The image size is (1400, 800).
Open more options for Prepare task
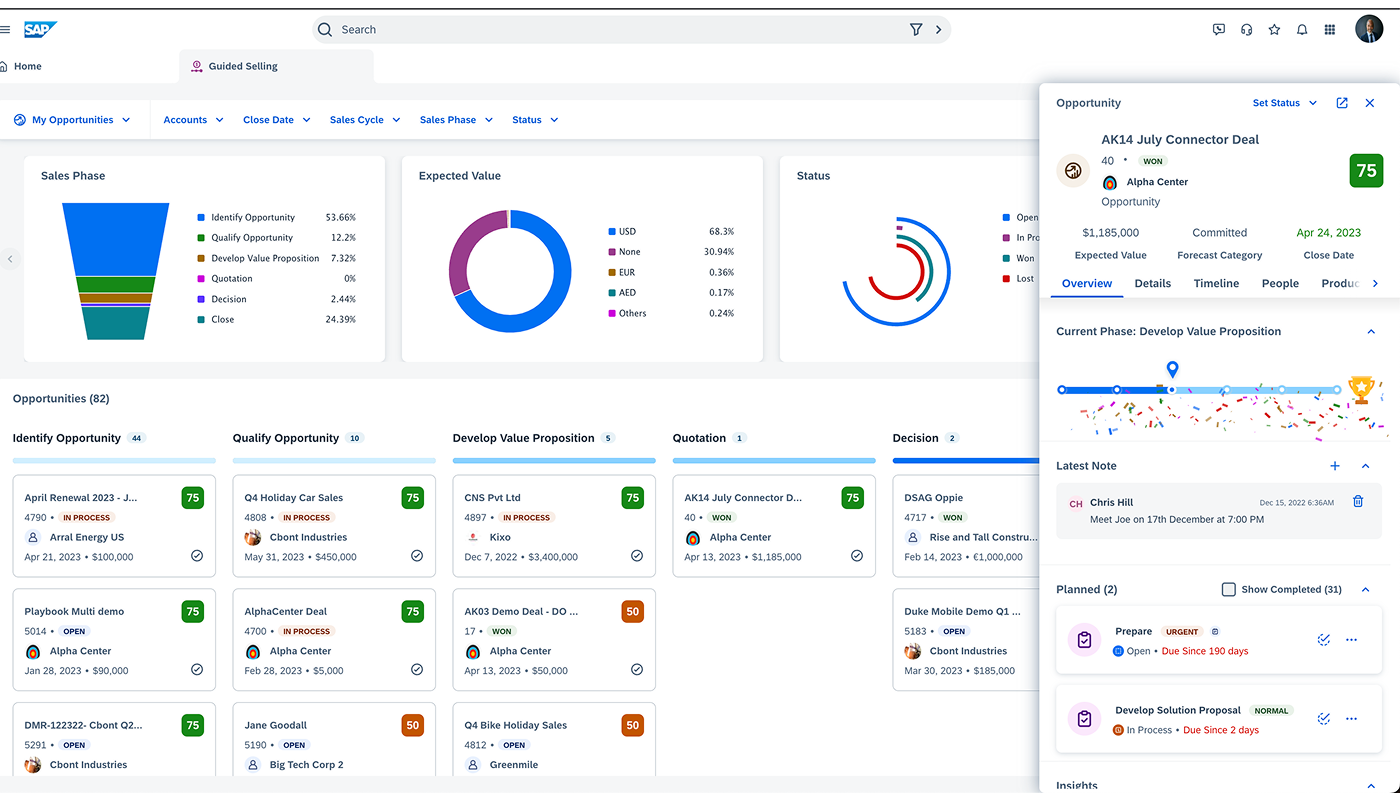[1352, 640]
